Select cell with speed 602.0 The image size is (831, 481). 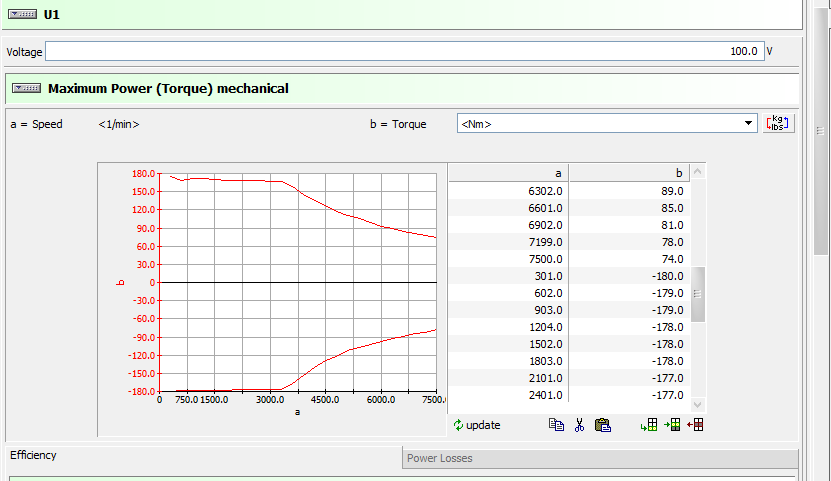tap(509, 292)
